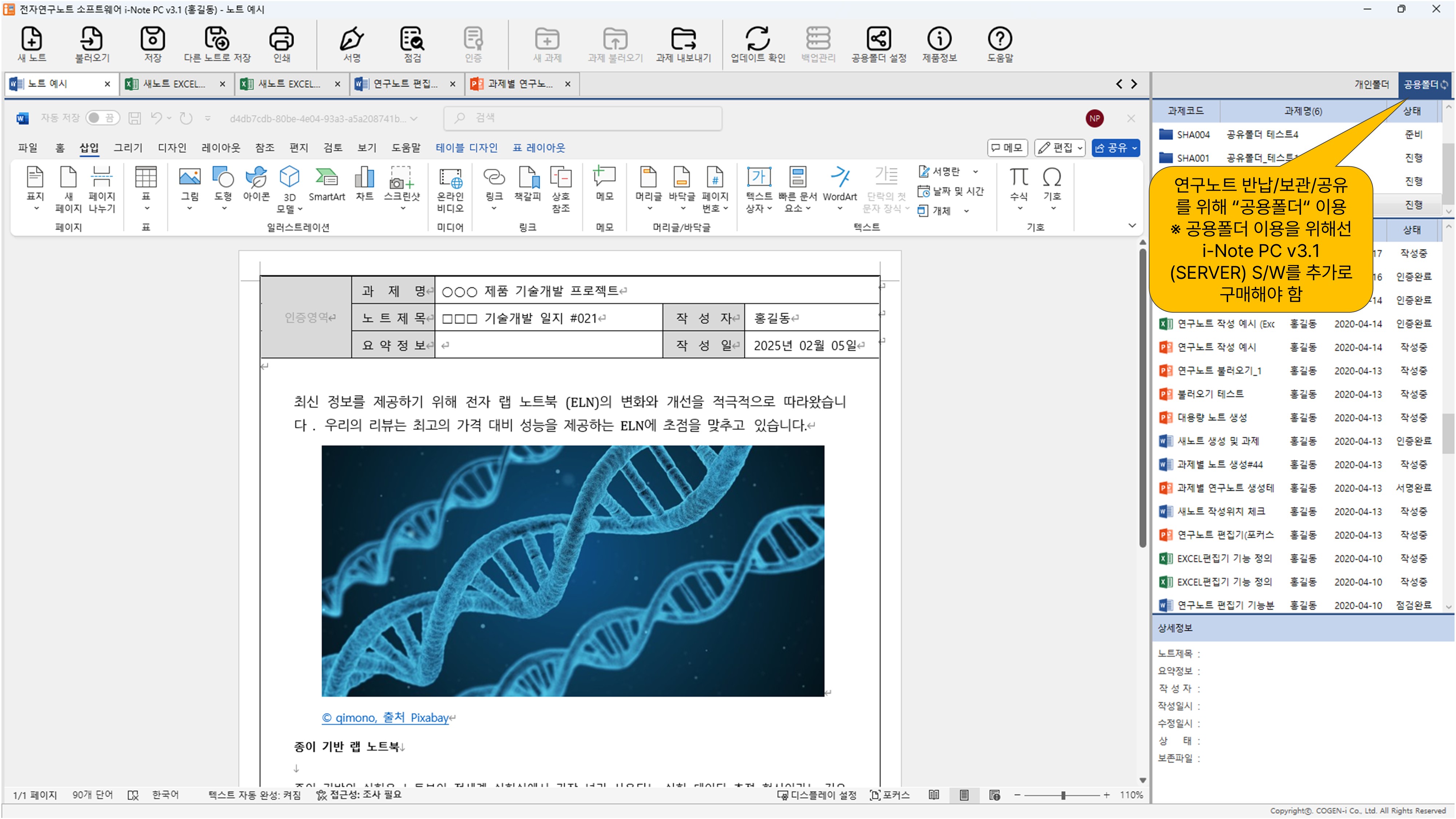Click the 공유 share button
This screenshot has width=1456, height=819.
click(1115, 147)
